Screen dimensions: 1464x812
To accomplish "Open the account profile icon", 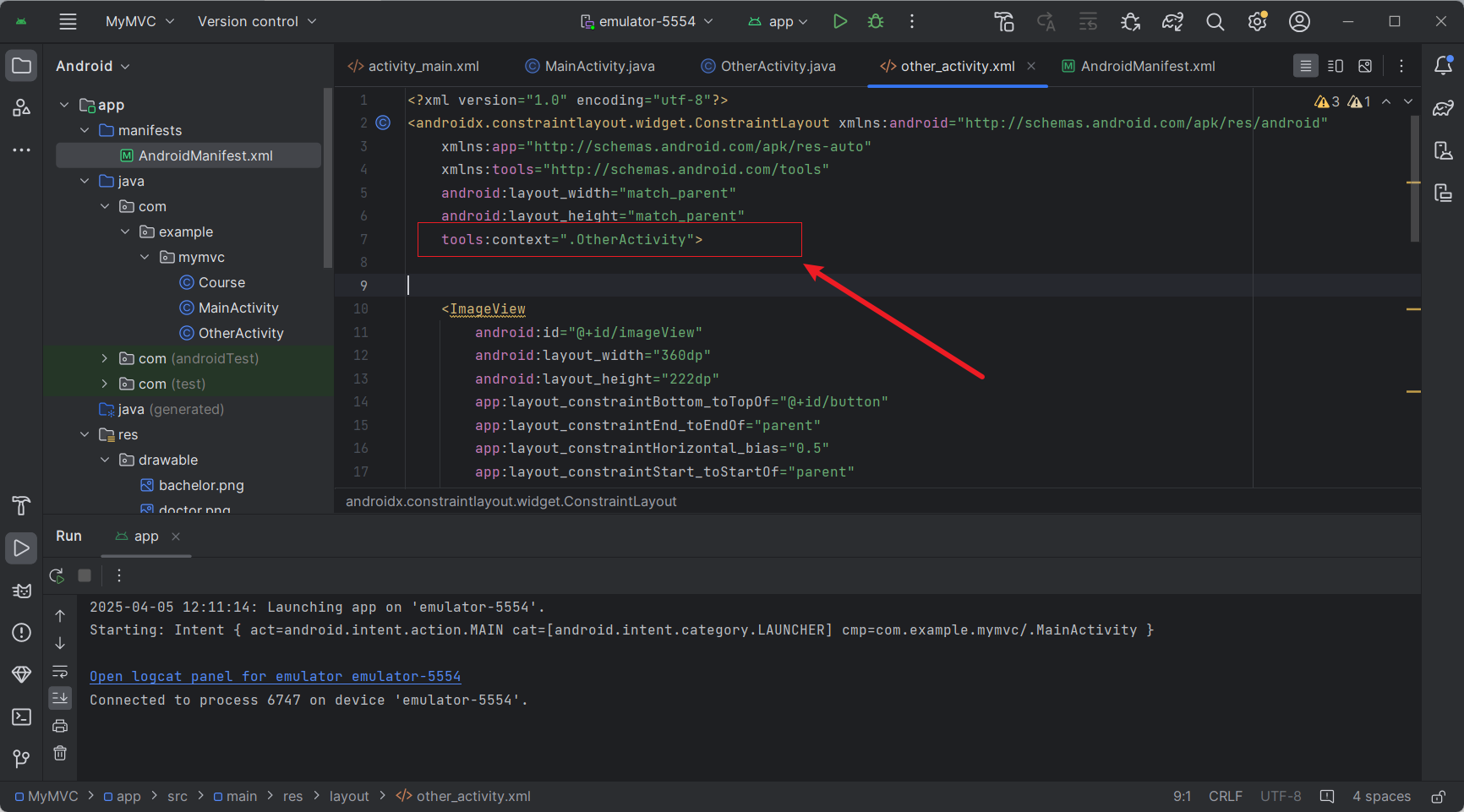I will pyautogui.click(x=1299, y=22).
